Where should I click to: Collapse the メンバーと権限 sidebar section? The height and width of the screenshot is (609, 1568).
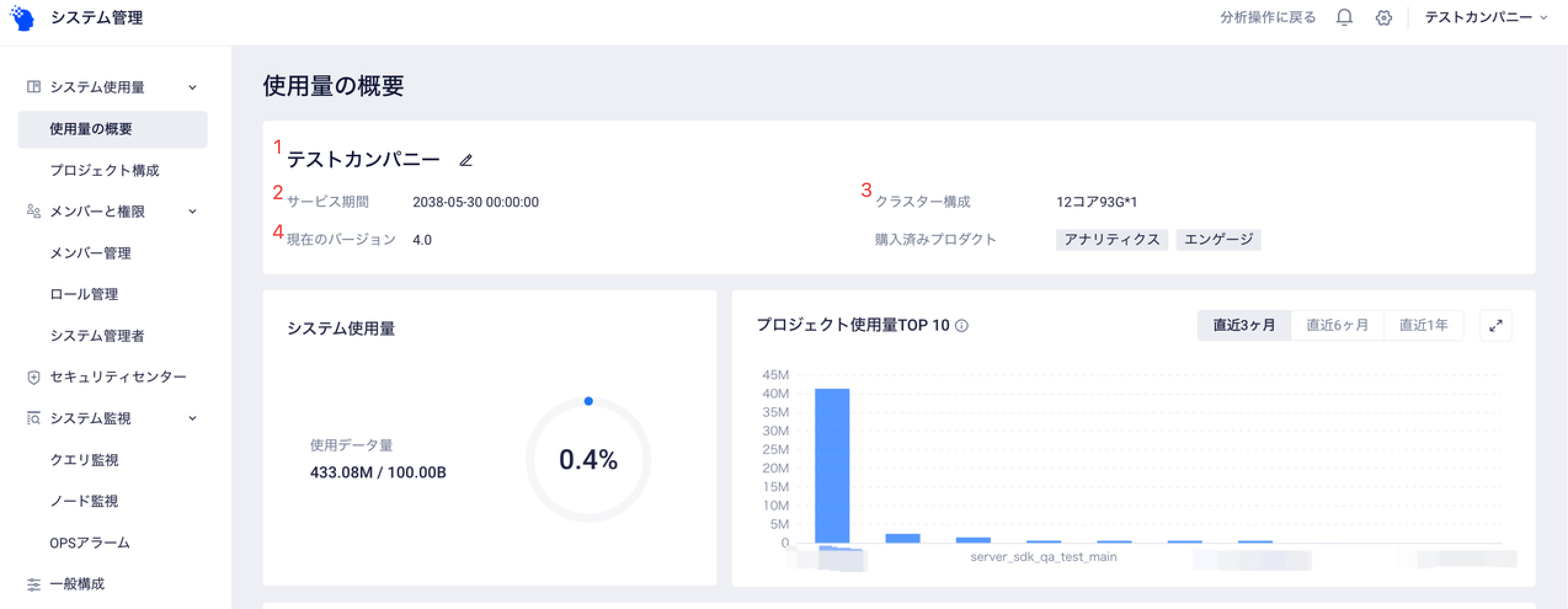[x=193, y=212]
